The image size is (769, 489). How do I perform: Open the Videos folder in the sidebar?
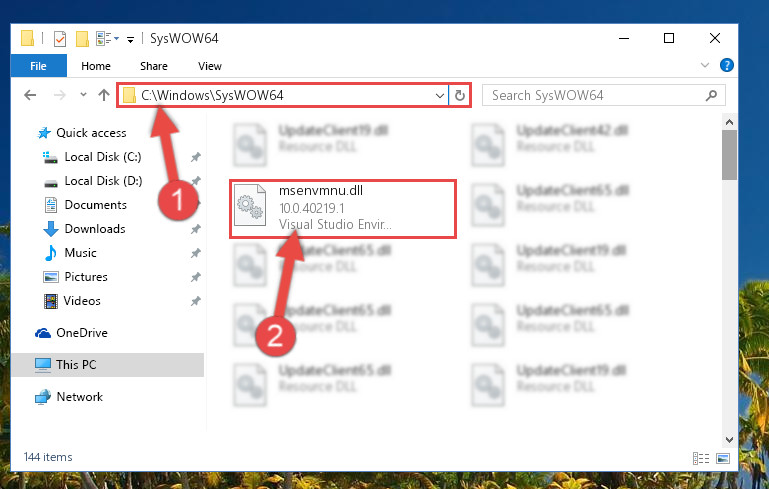click(82, 301)
